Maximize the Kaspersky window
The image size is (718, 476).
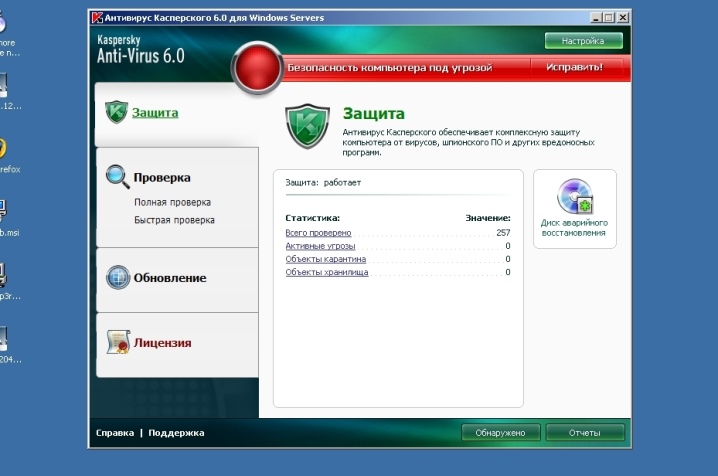(x=609, y=18)
